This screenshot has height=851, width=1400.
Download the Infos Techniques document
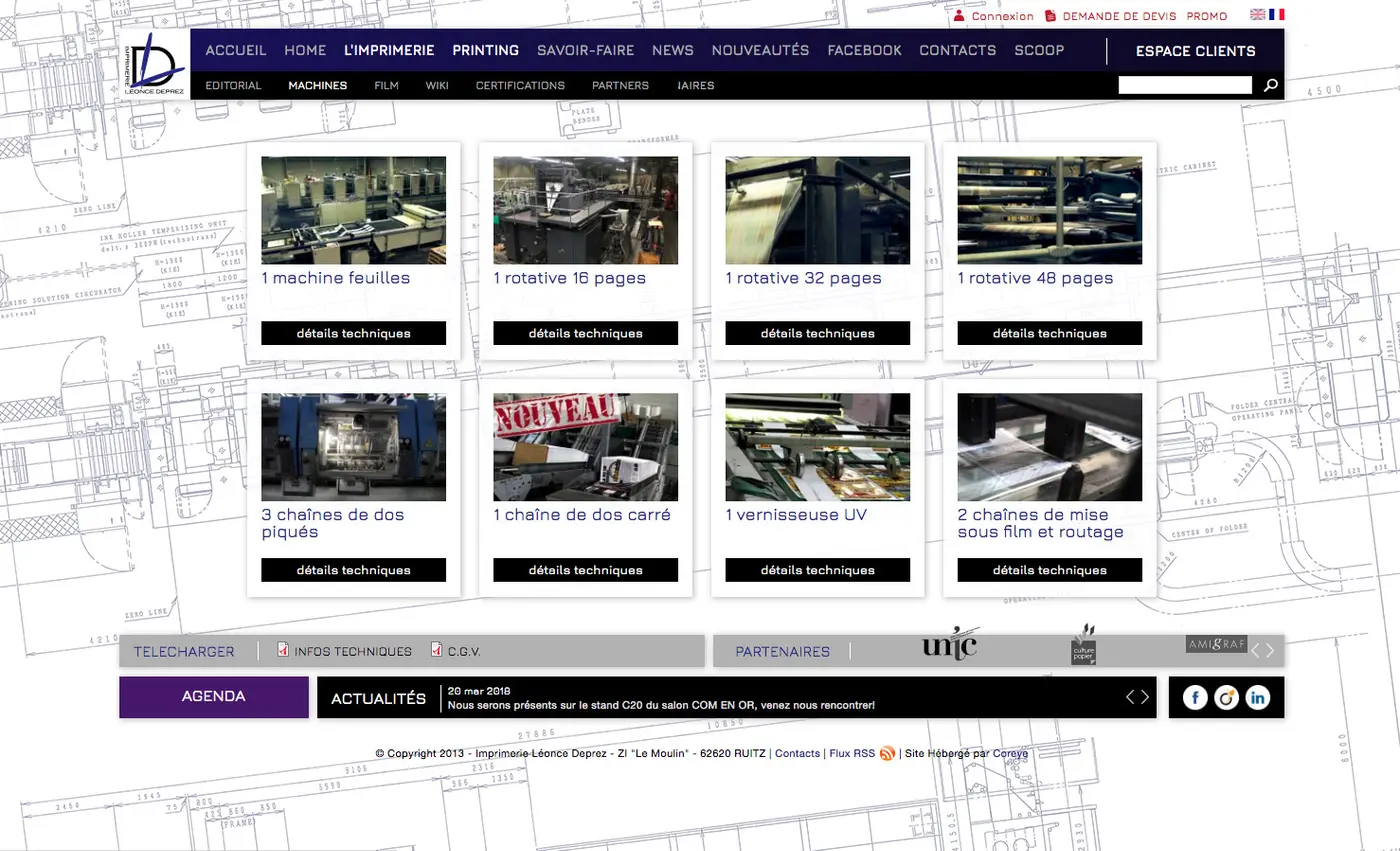click(x=353, y=652)
